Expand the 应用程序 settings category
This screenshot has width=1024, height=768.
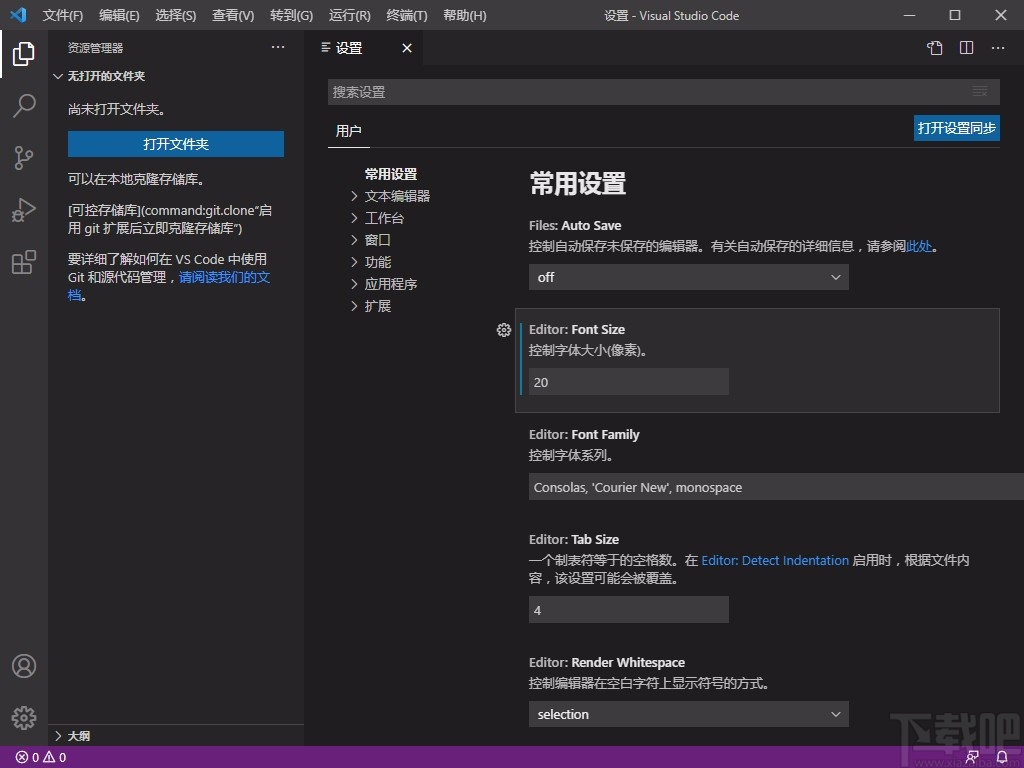point(384,284)
